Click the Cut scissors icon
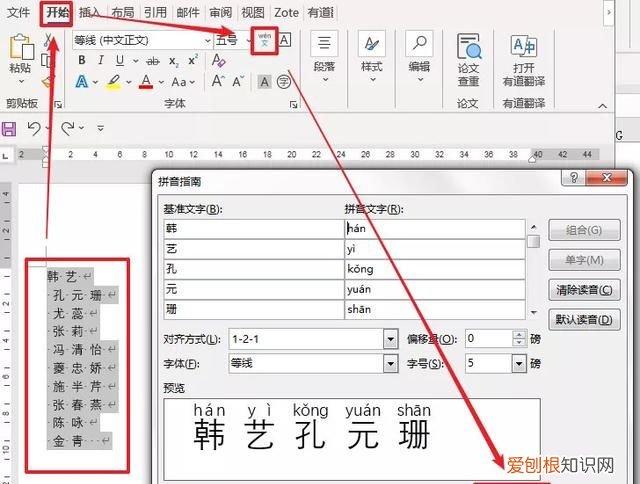 click(x=48, y=40)
